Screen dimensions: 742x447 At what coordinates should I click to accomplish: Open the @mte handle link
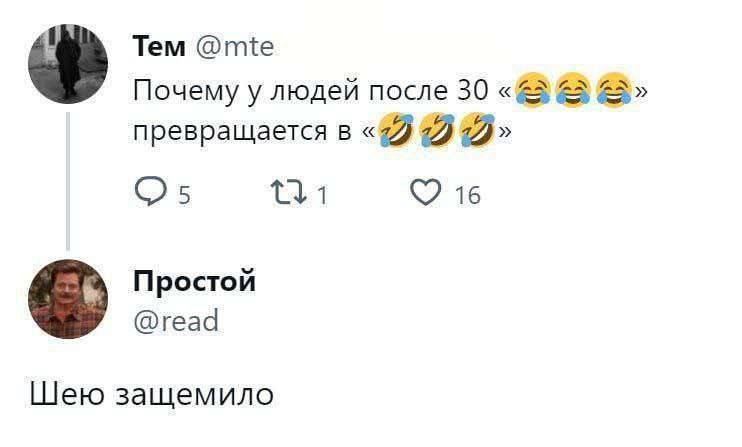coord(229,46)
